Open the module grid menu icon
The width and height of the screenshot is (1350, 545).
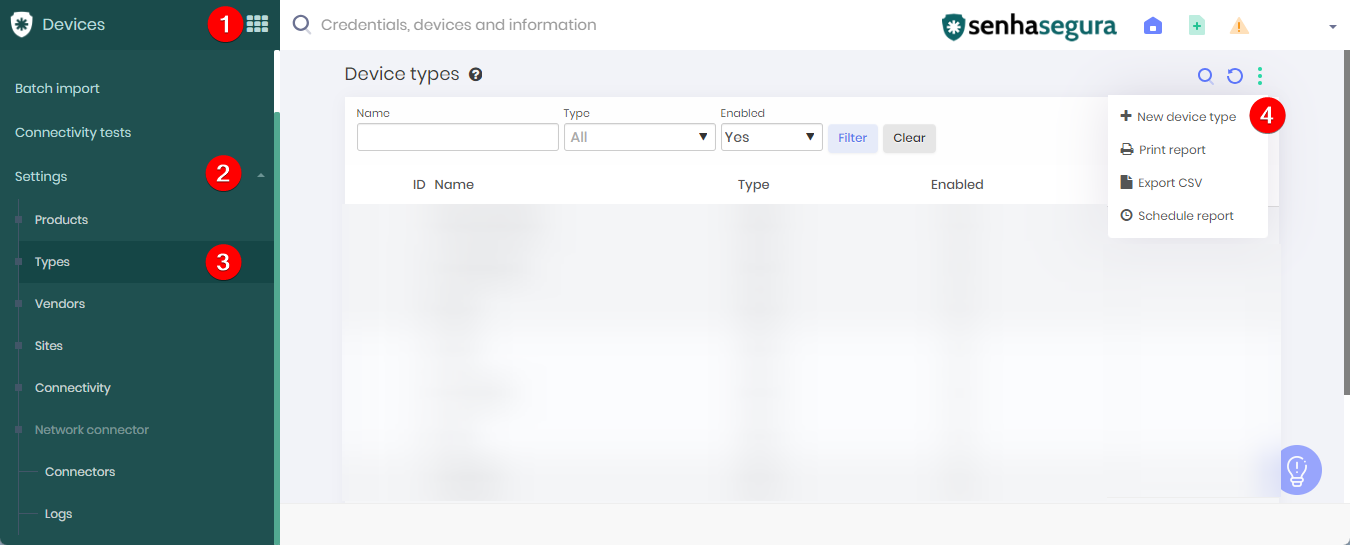coord(257,24)
